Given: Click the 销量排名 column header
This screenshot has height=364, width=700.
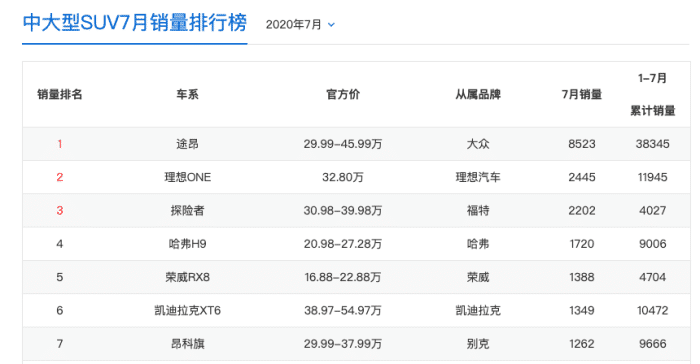Looking at the screenshot, I should (x=60, y=94).
